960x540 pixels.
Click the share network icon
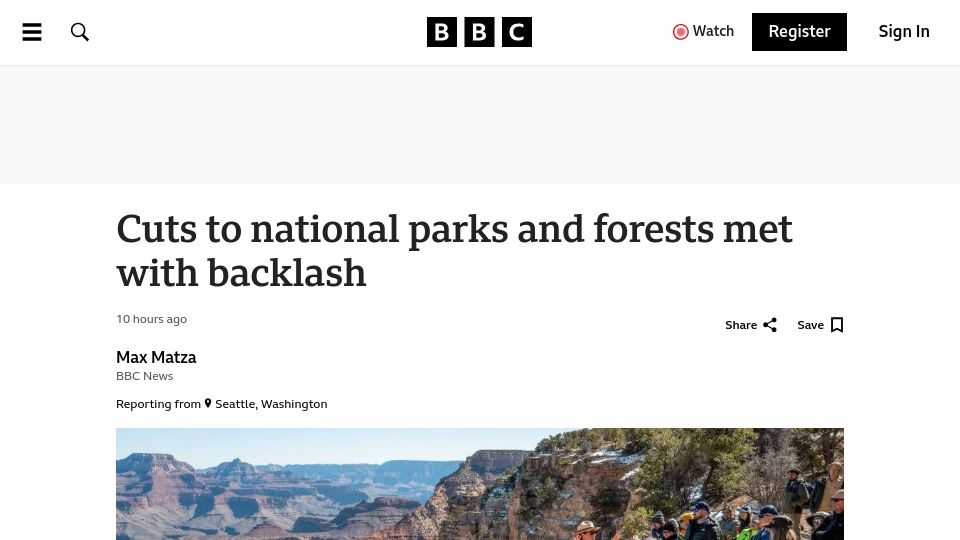(770, 325)
